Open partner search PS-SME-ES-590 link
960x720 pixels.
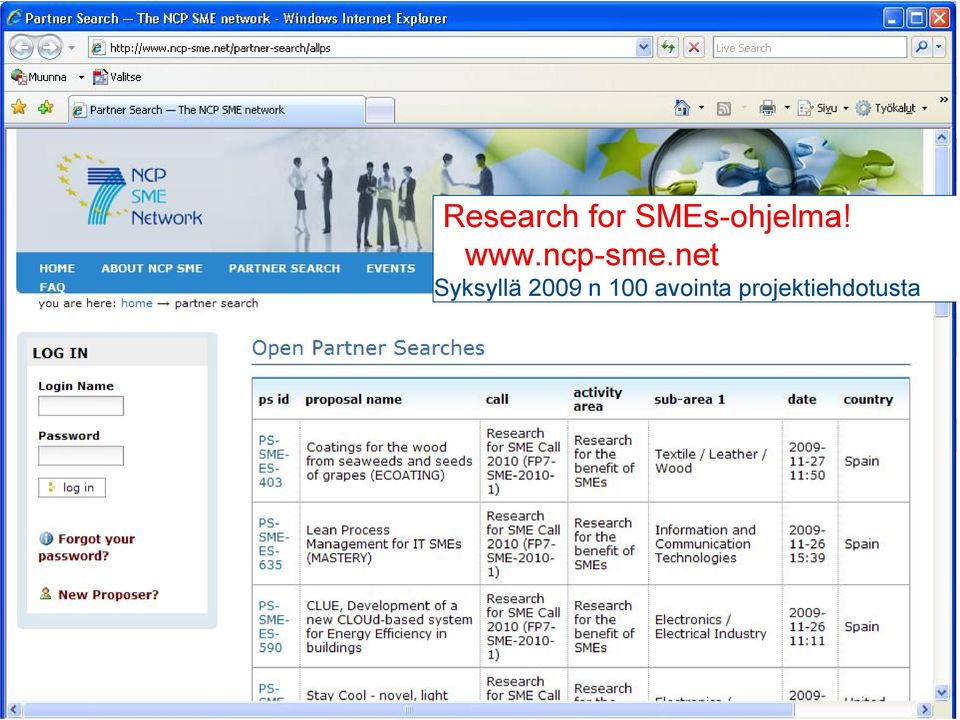coord(273,626)
